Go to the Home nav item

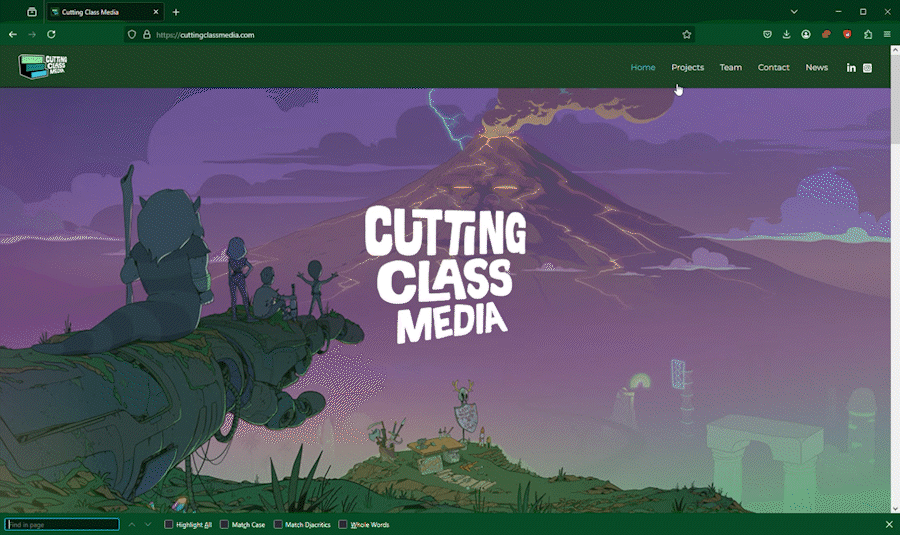[x=643, y=67]
